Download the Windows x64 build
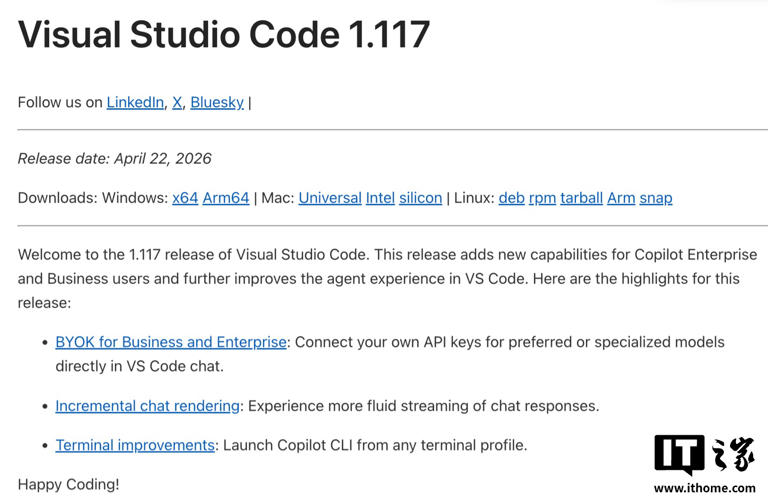 [x=185, y=198]
